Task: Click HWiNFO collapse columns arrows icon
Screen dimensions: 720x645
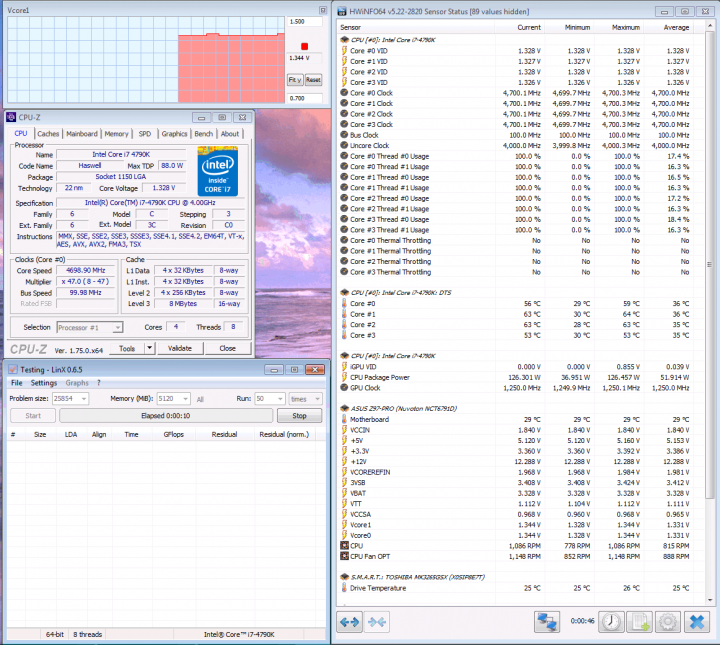Action: pyautogui.click(x=377, y=622)
